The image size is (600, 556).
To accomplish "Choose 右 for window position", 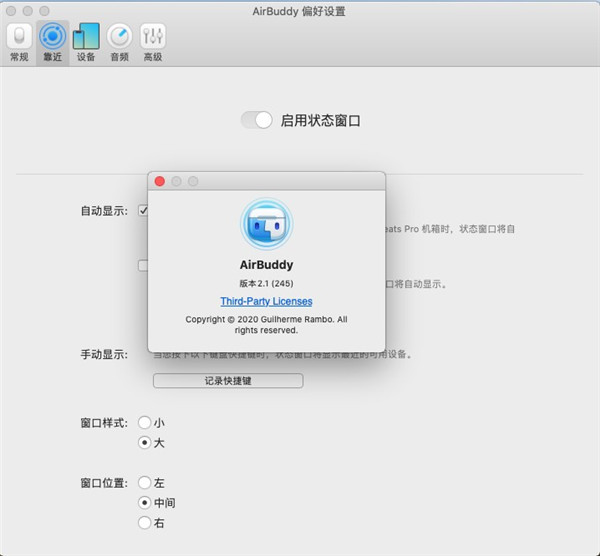I will (145, 522).
